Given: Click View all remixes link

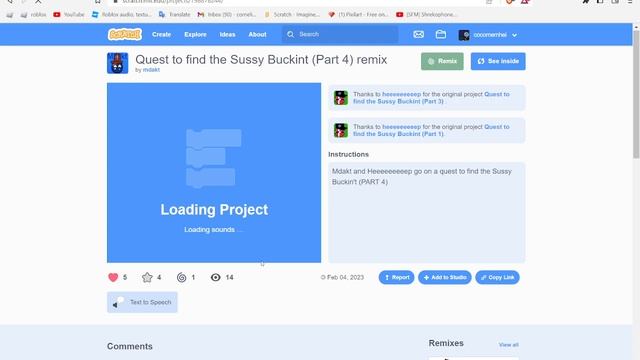Looking at the screenshot, I should 509,345.
